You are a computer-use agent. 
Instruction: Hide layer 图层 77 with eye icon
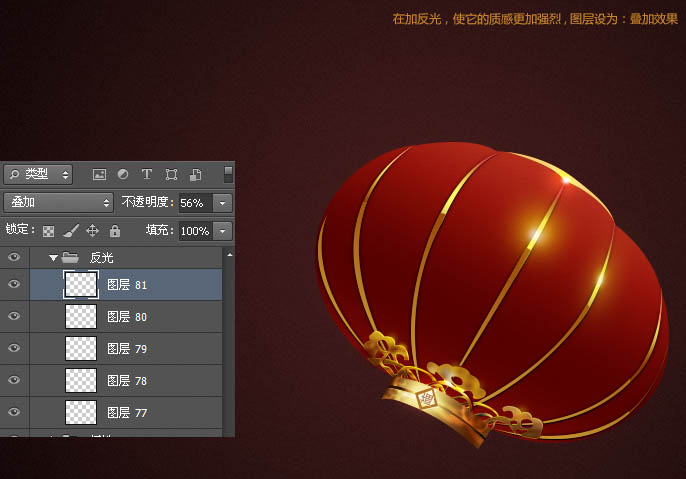click(14, 412)
